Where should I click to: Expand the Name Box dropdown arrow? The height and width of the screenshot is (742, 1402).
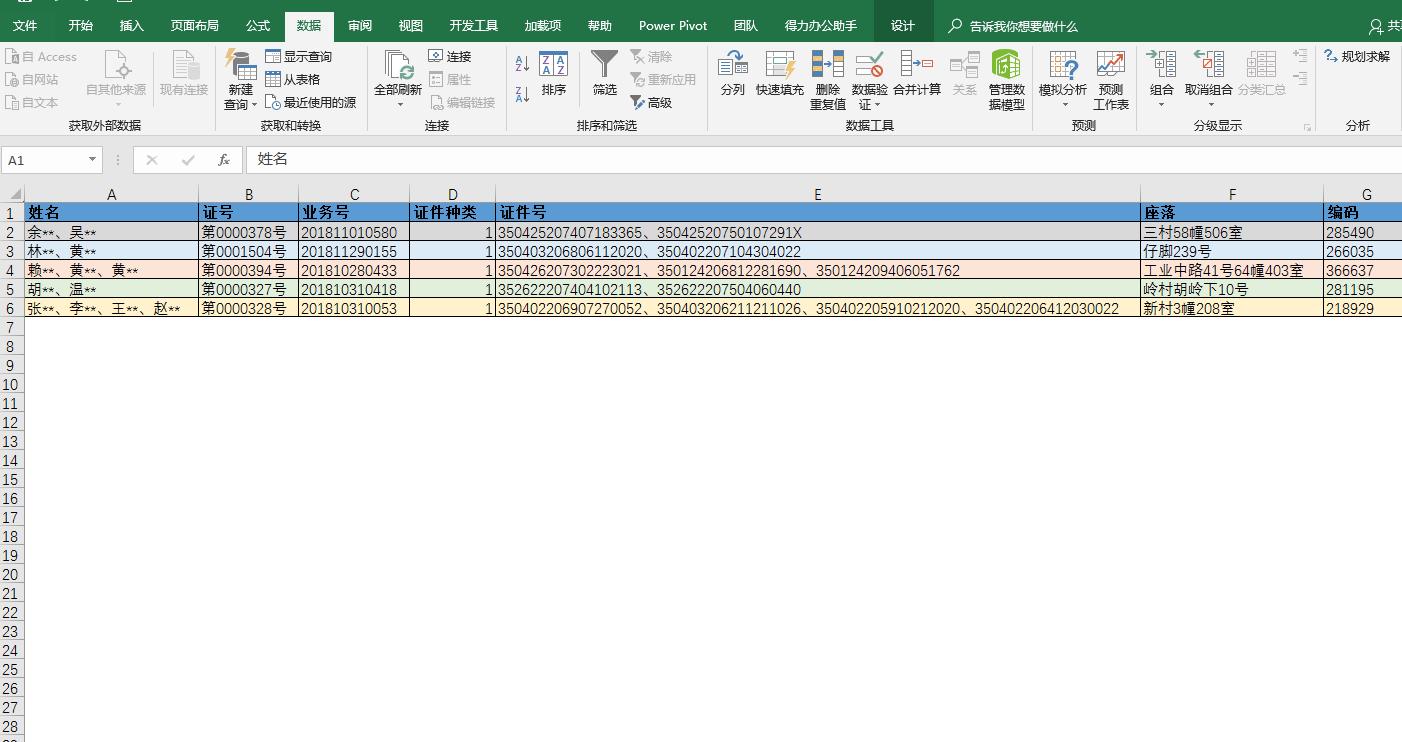(92, 160)
